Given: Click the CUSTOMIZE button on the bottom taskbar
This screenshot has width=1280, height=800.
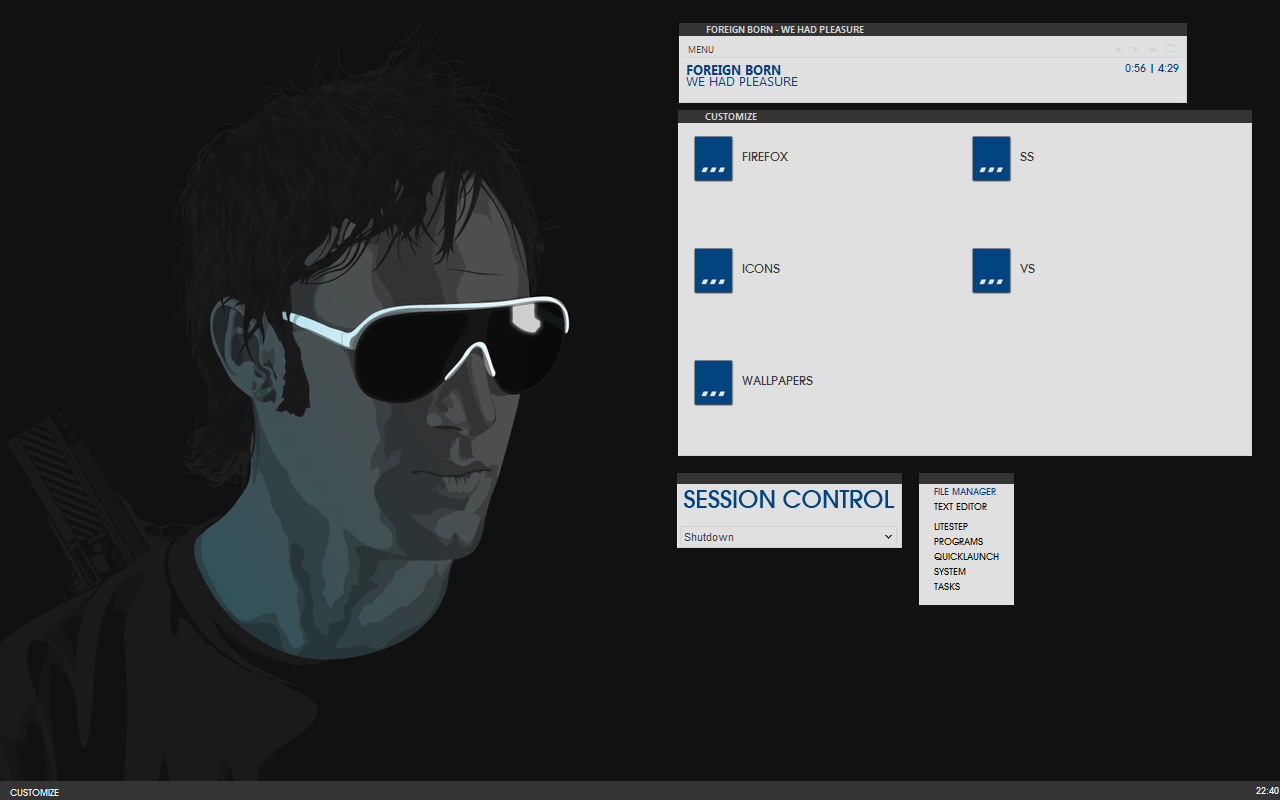Looking at the screenshot, I should tap(34, 793).
